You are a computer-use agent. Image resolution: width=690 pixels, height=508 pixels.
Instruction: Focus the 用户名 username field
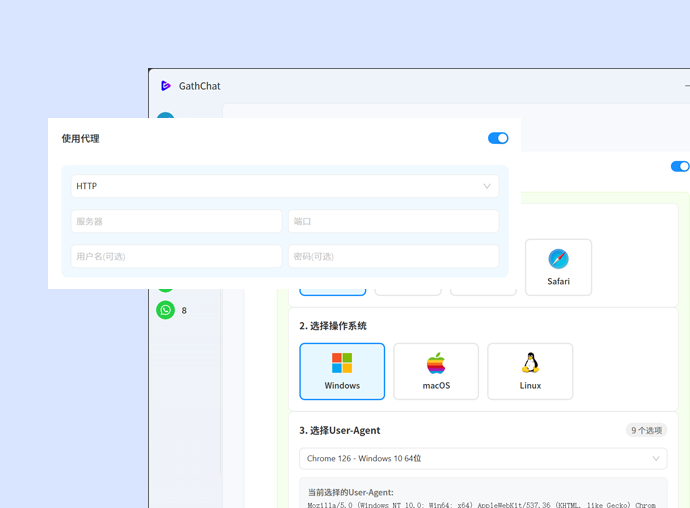176,256
